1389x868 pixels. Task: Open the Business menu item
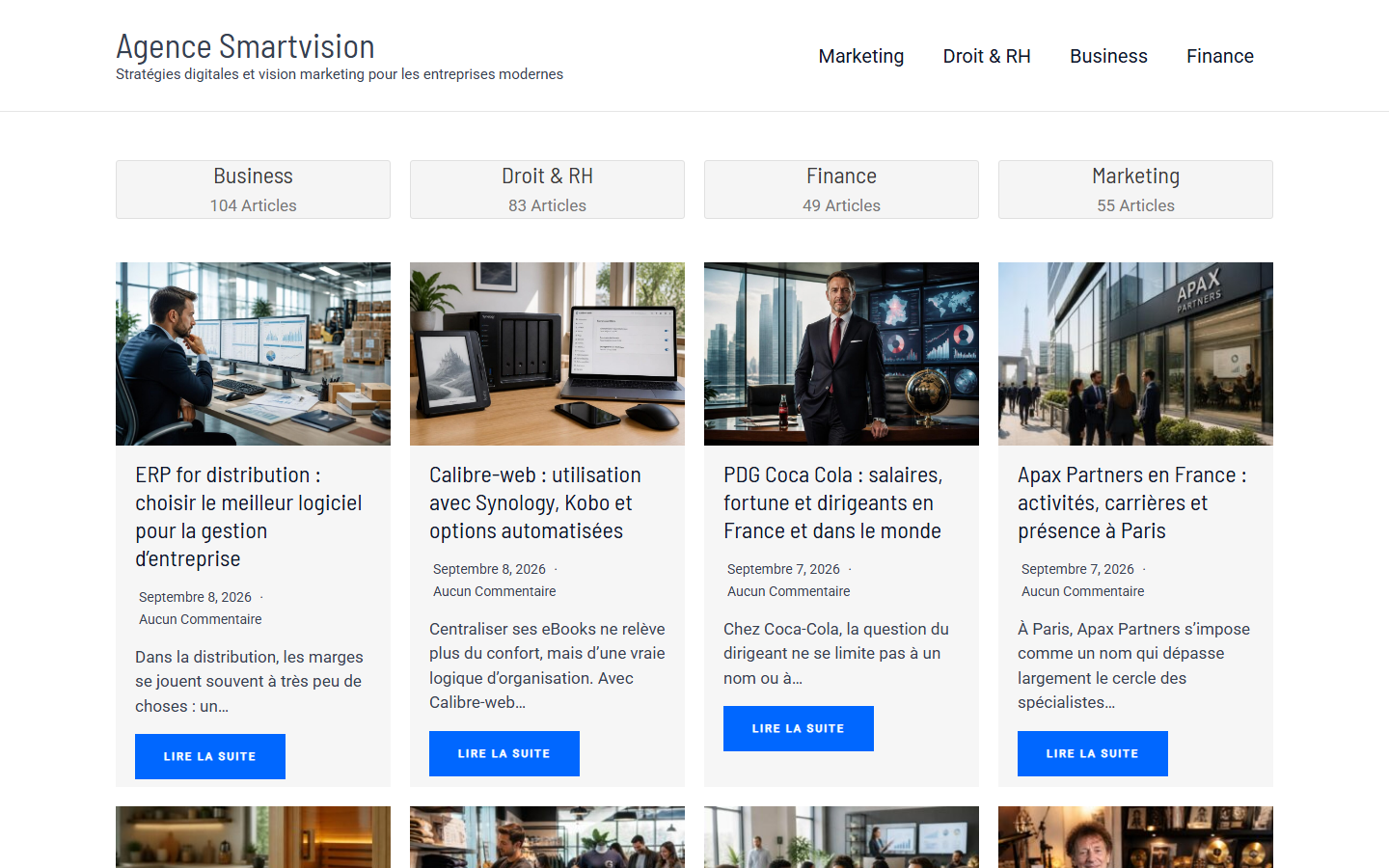coord(1108,56)
